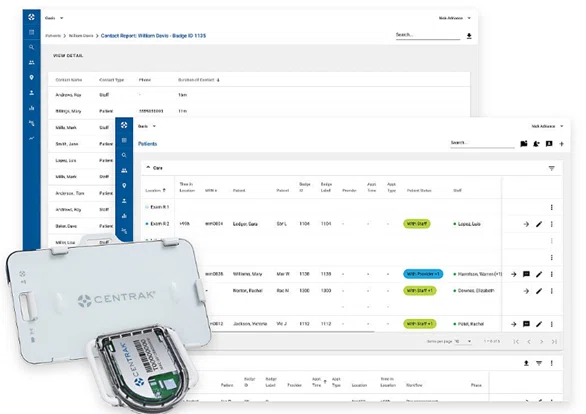586x414 pixels.
Task: Click the William Davis breadcrumb link
Action: point(81,36)
